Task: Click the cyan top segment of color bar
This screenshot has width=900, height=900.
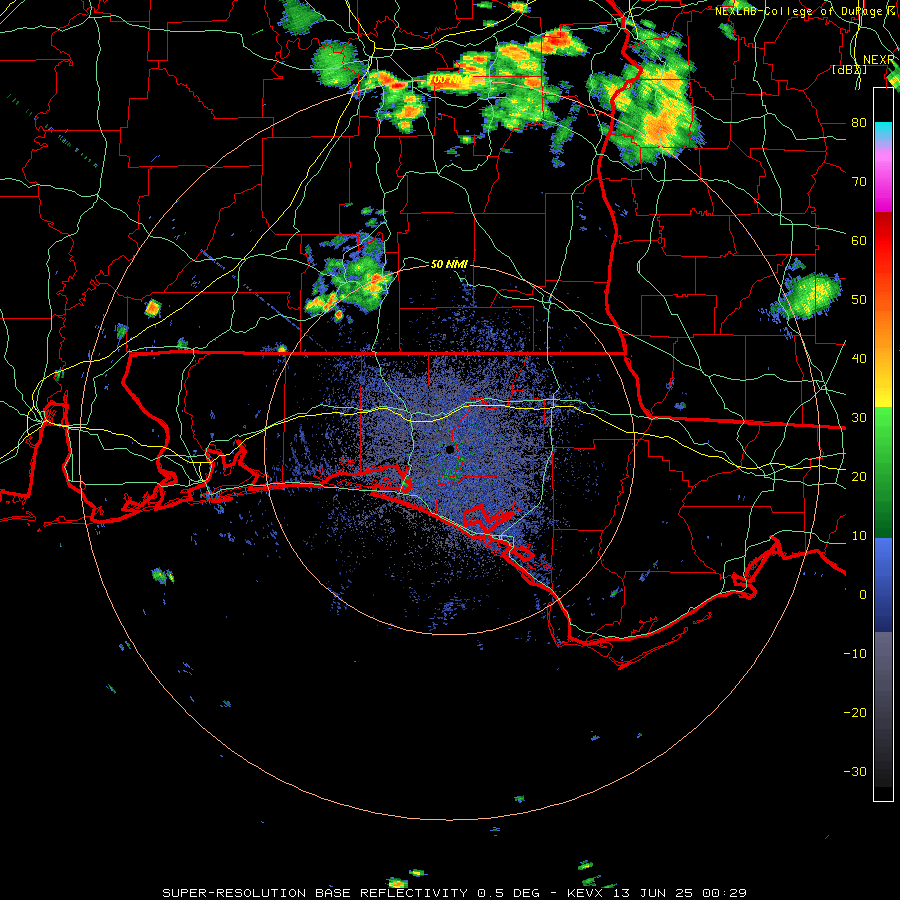Action: click(x=883, y=131)
